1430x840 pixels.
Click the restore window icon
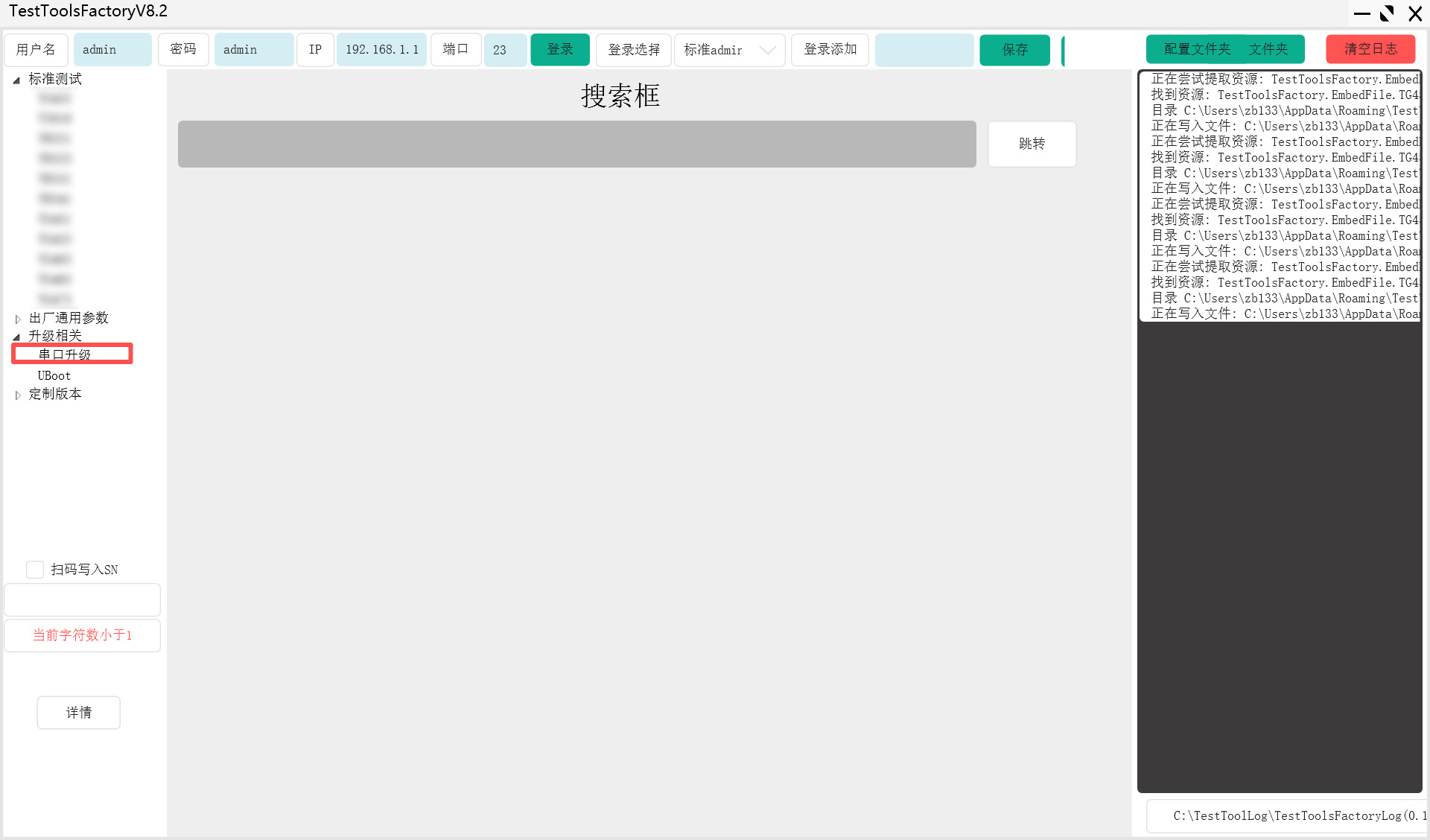(x=1387, y=13)
